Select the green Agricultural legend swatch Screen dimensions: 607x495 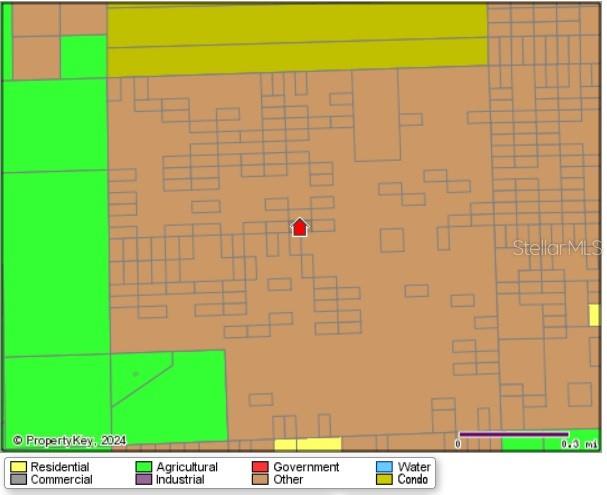[144, 467]
